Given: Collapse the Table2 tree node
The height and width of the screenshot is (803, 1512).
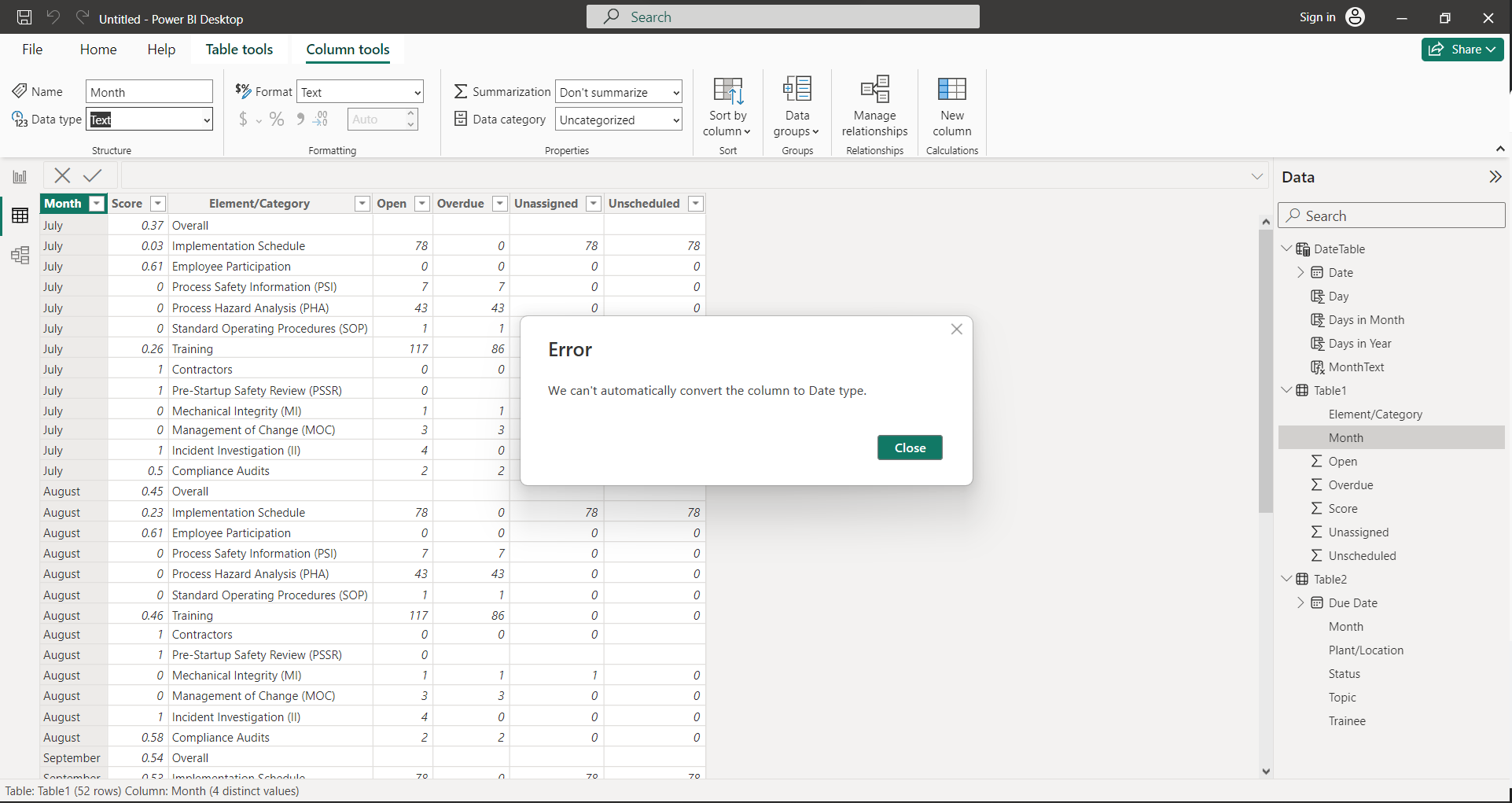Looking at the screenshot, I should tap(1286, 579).
